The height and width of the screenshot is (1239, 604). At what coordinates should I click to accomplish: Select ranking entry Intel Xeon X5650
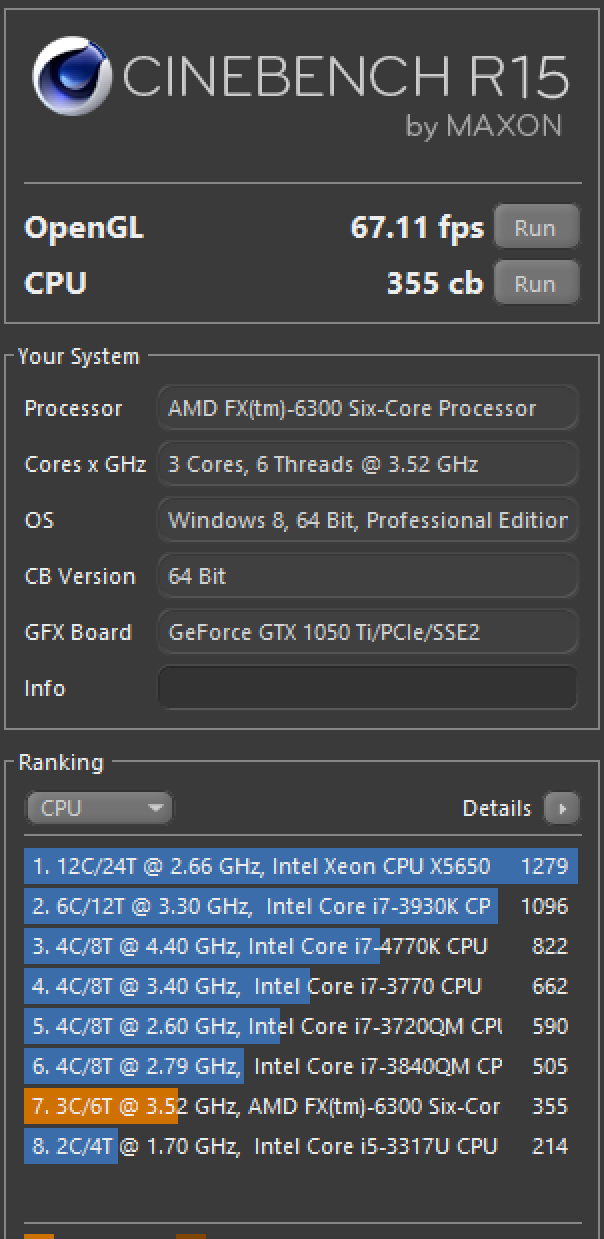pyautogui.click(x=301, y=866)
